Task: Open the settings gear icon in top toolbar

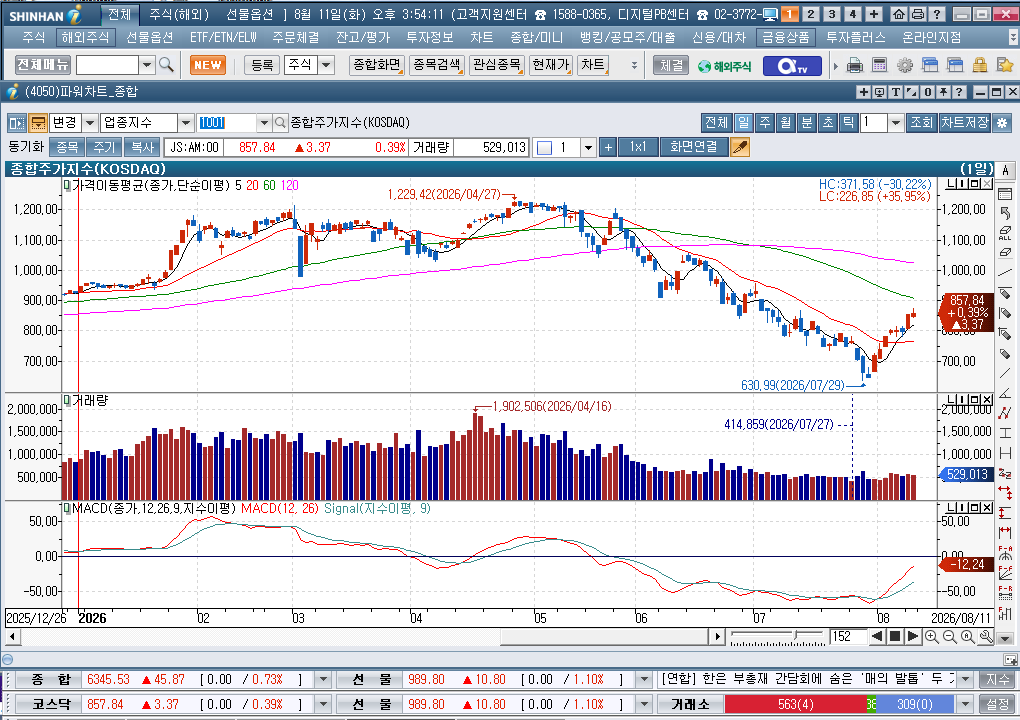Action: coord(905,65)
